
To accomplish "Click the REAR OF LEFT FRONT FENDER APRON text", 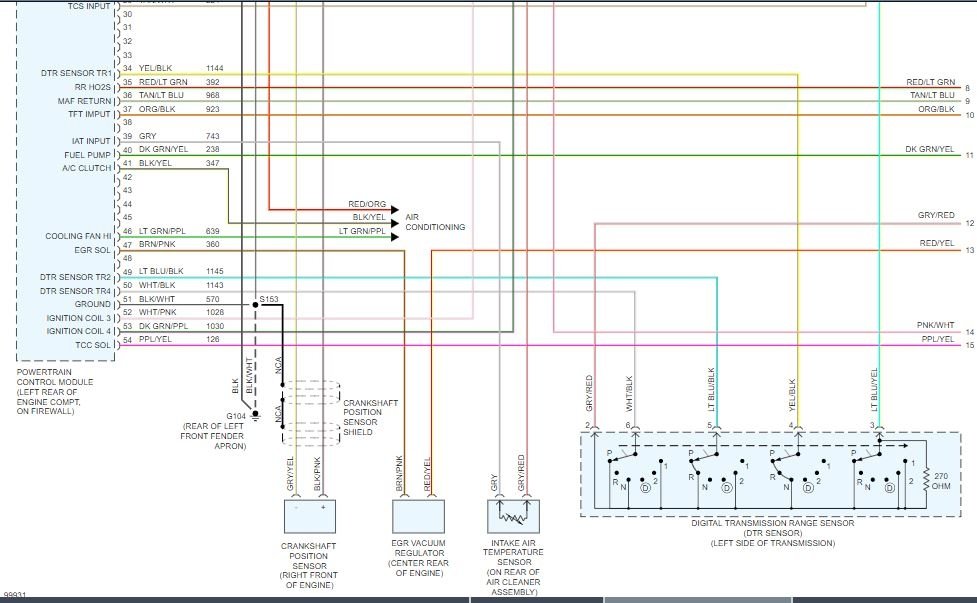I will coord(213,436).
